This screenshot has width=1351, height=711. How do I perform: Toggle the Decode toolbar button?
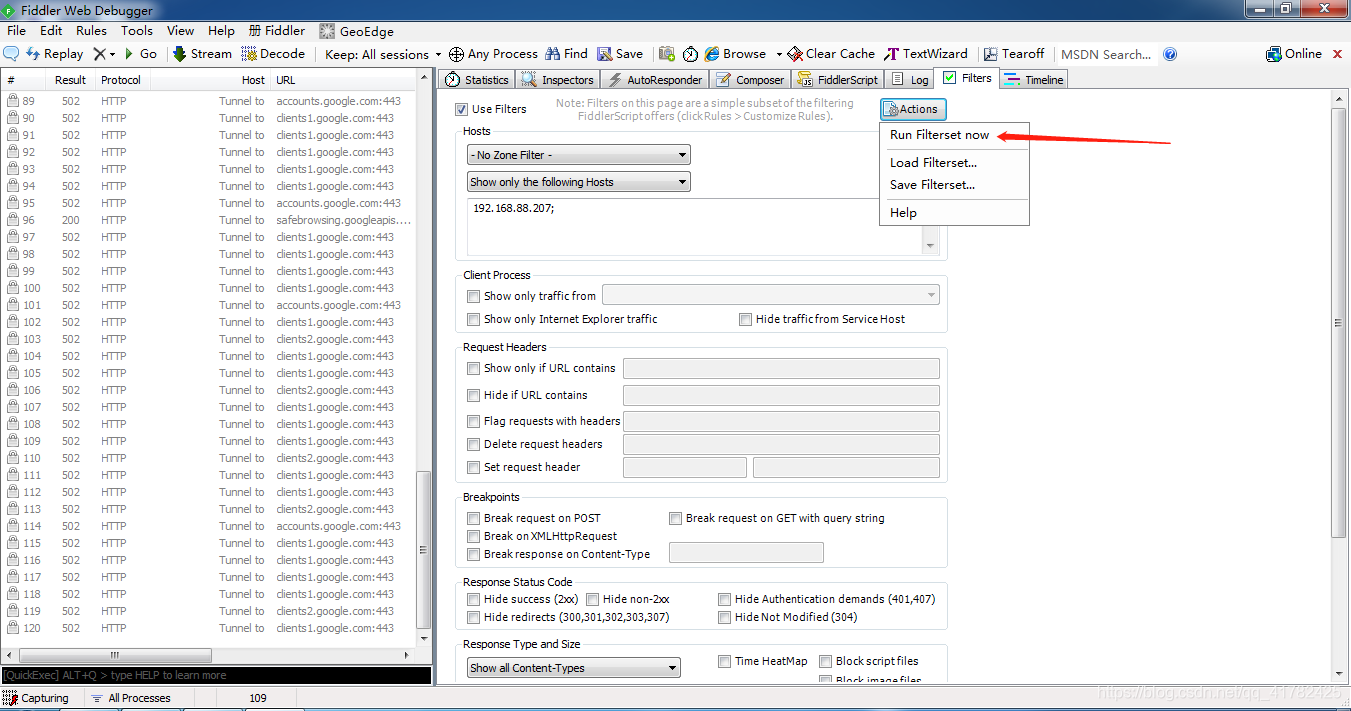273,54
